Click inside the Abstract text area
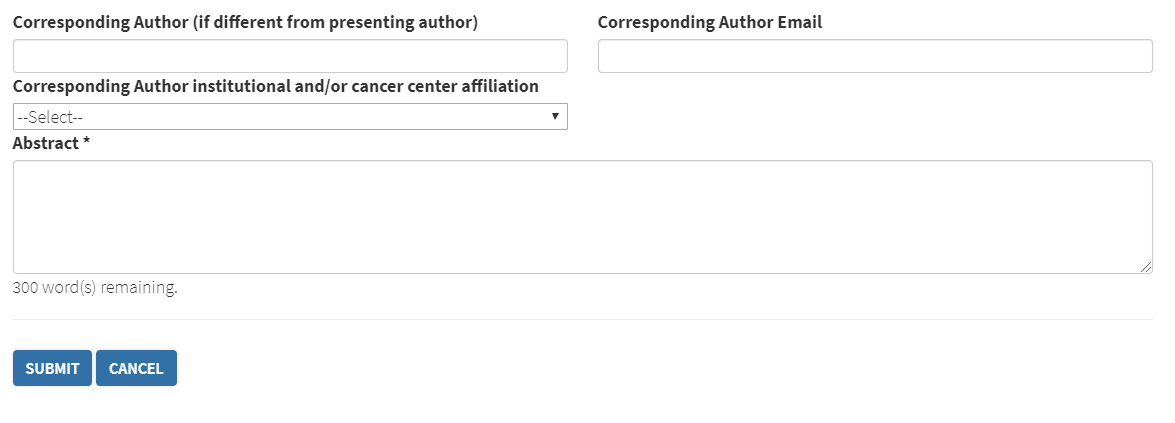1175x423 pixels. pyautogui.click(x=582, y=217)
